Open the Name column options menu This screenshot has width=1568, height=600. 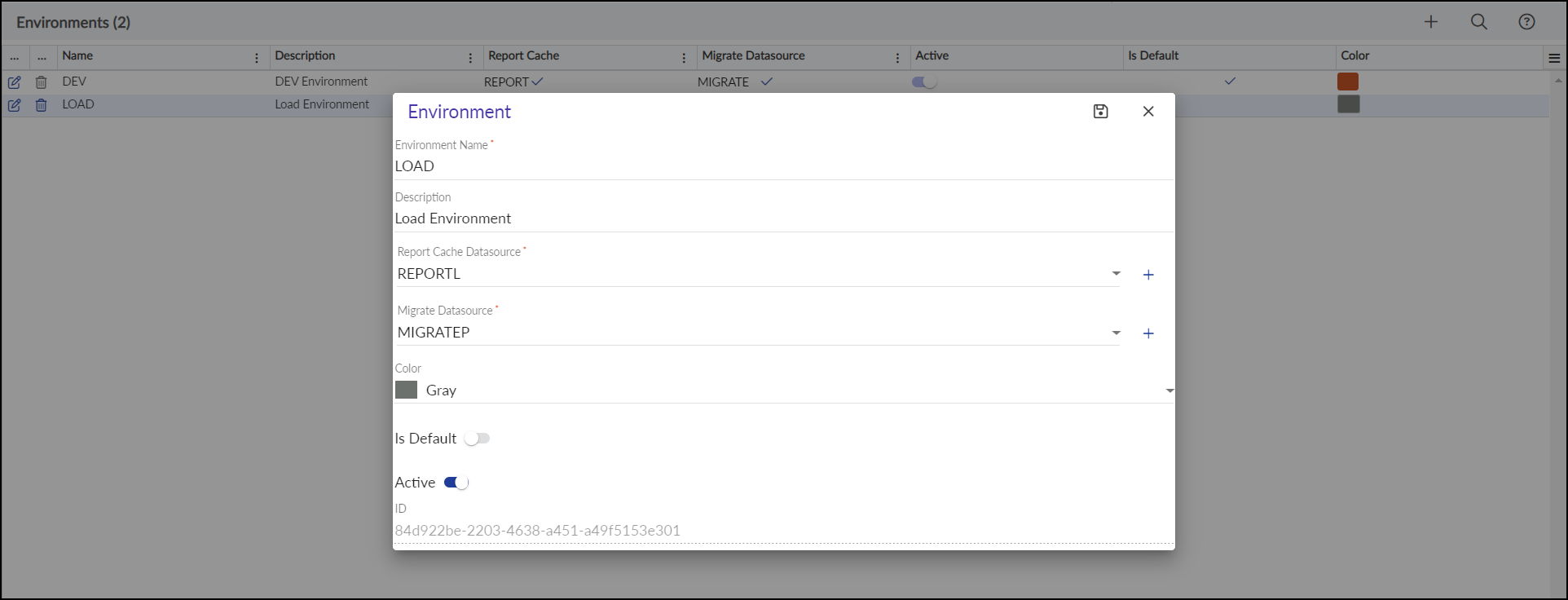257,58
